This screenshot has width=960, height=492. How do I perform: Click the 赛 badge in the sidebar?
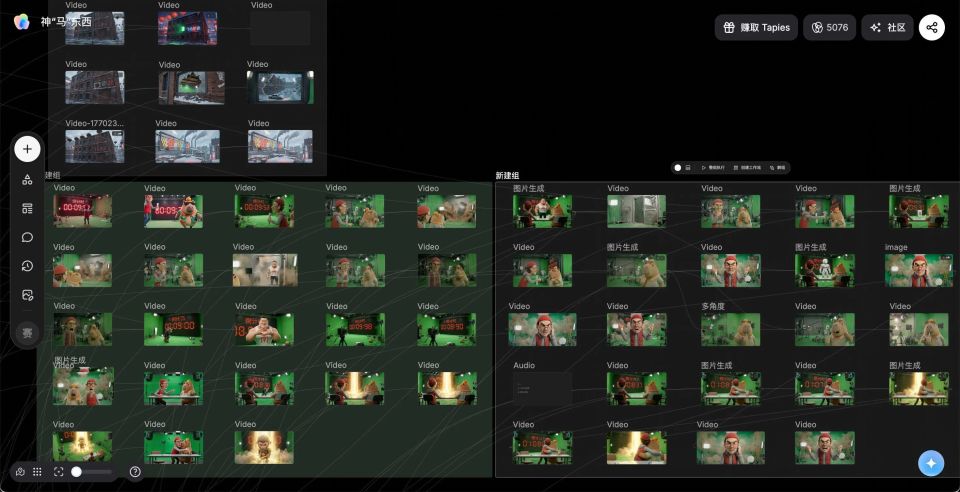(28, 333)
